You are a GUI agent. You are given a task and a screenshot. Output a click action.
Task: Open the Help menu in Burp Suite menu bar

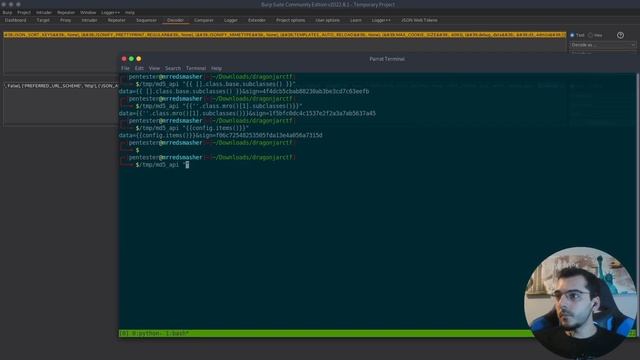point(130,13)
